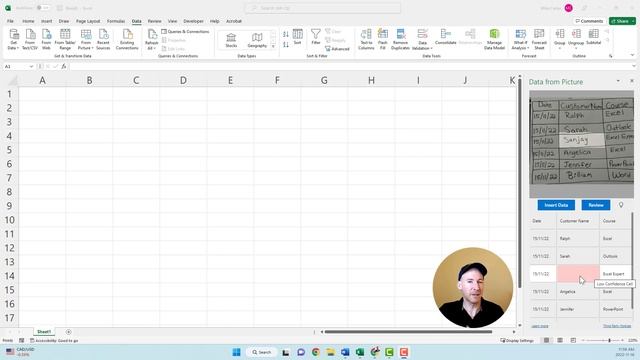
Task: Switch to the Acrobat tab
Action: (x=234, y=21)
